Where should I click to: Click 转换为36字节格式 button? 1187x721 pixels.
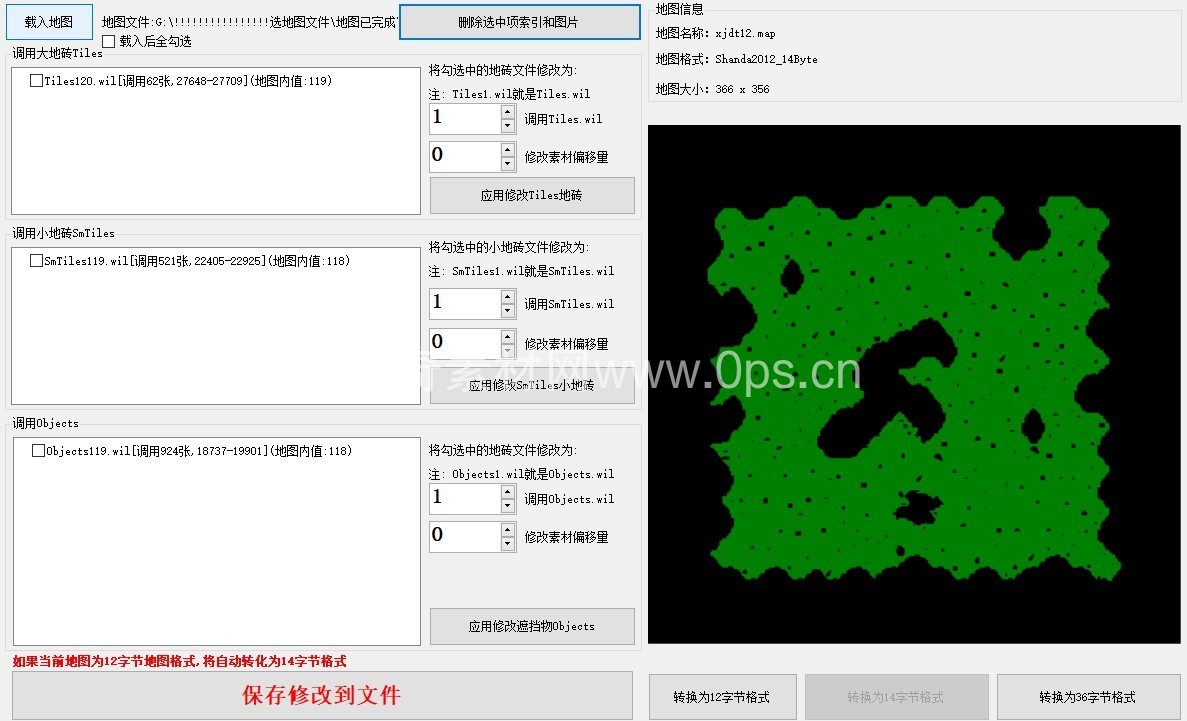tap(1087, 697)
